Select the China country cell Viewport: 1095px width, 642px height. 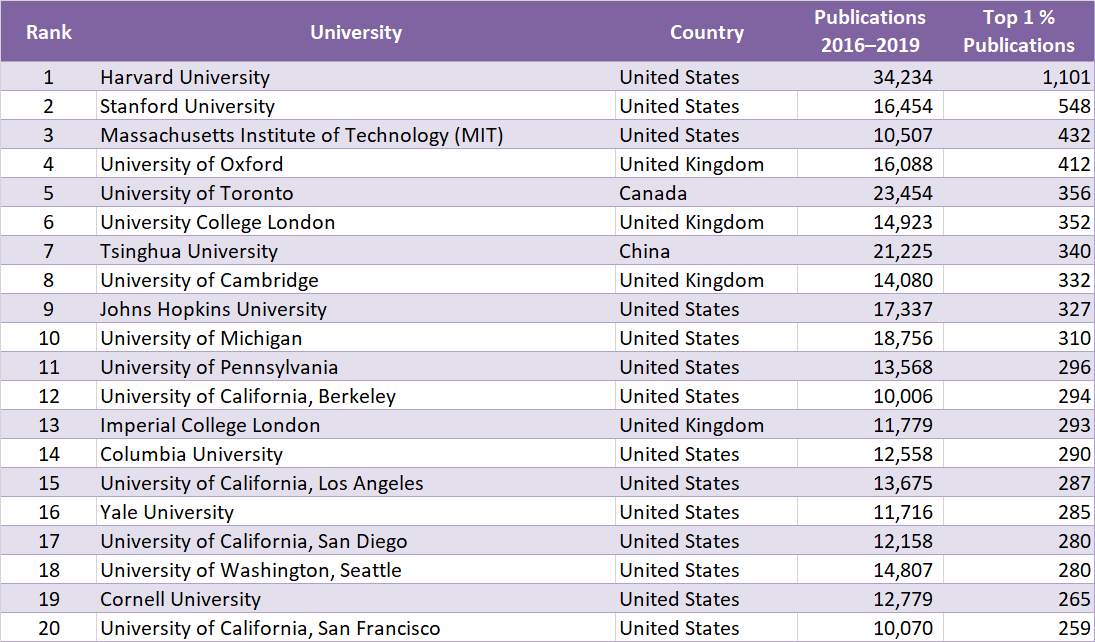pos(645,251)
